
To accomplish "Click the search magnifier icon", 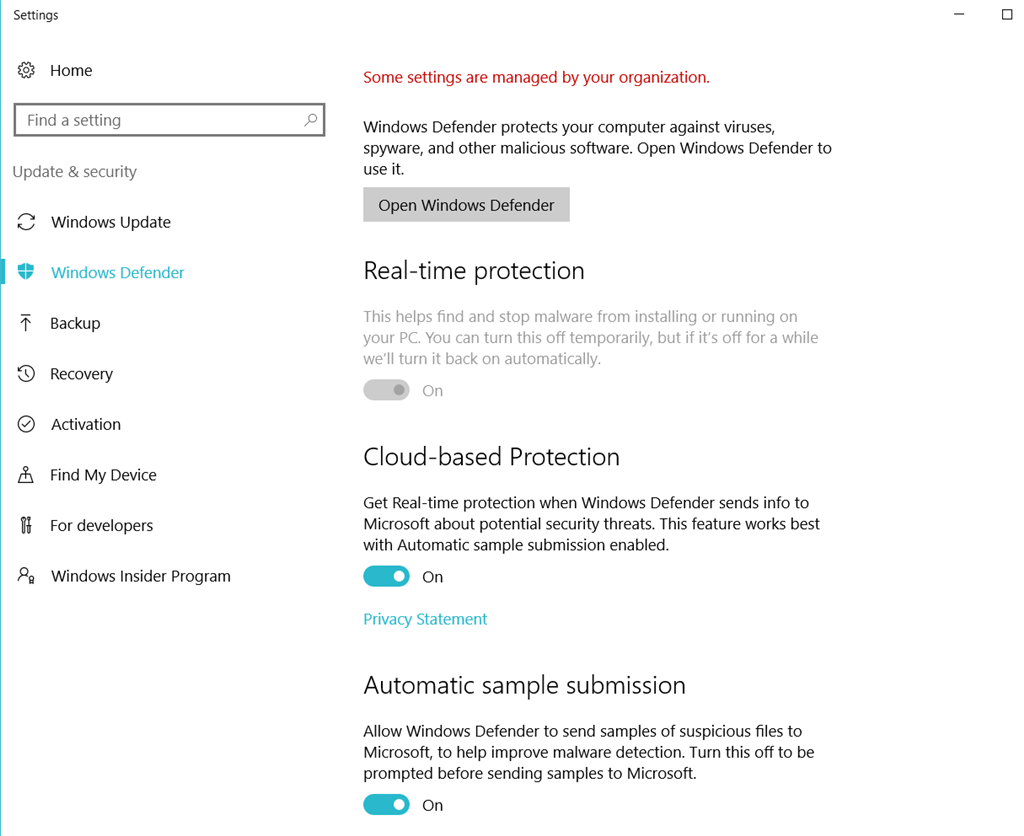I will (311, 120).
